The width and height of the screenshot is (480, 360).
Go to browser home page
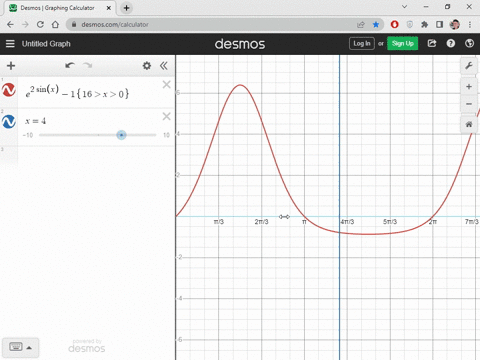[x=55, y=24]
